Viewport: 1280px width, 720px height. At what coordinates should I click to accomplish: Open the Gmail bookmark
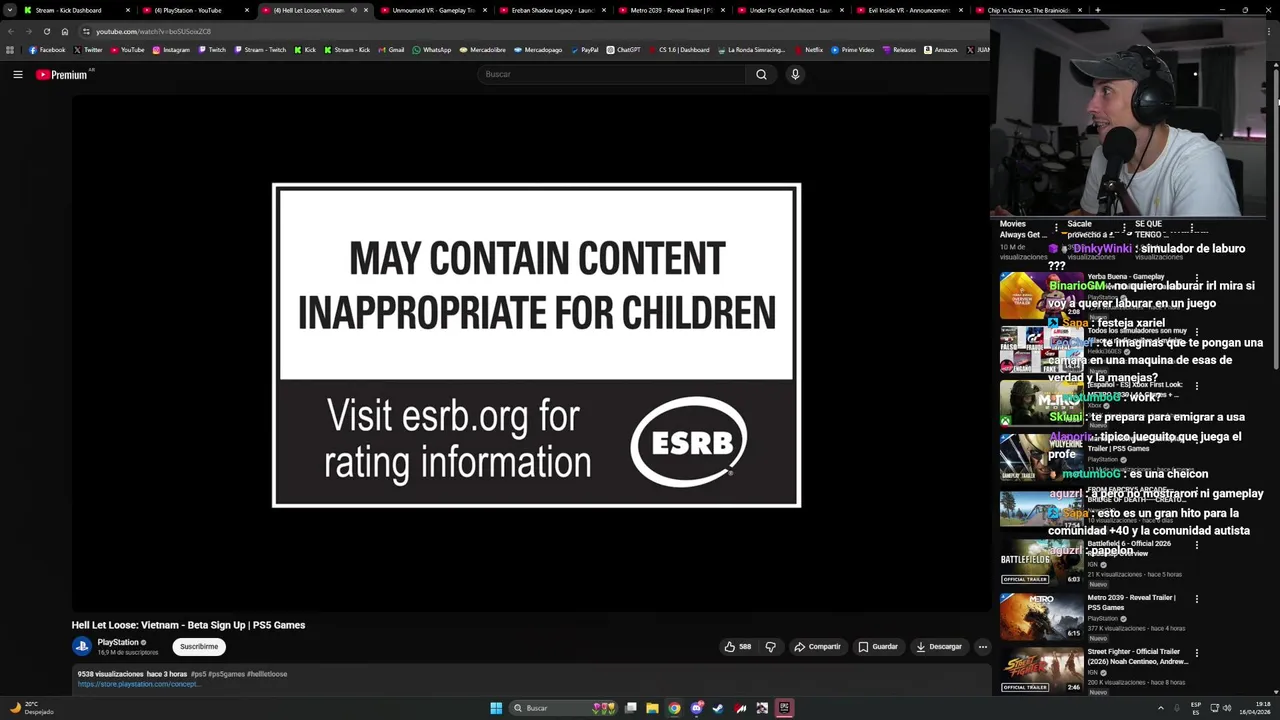[x=391, y=50]
